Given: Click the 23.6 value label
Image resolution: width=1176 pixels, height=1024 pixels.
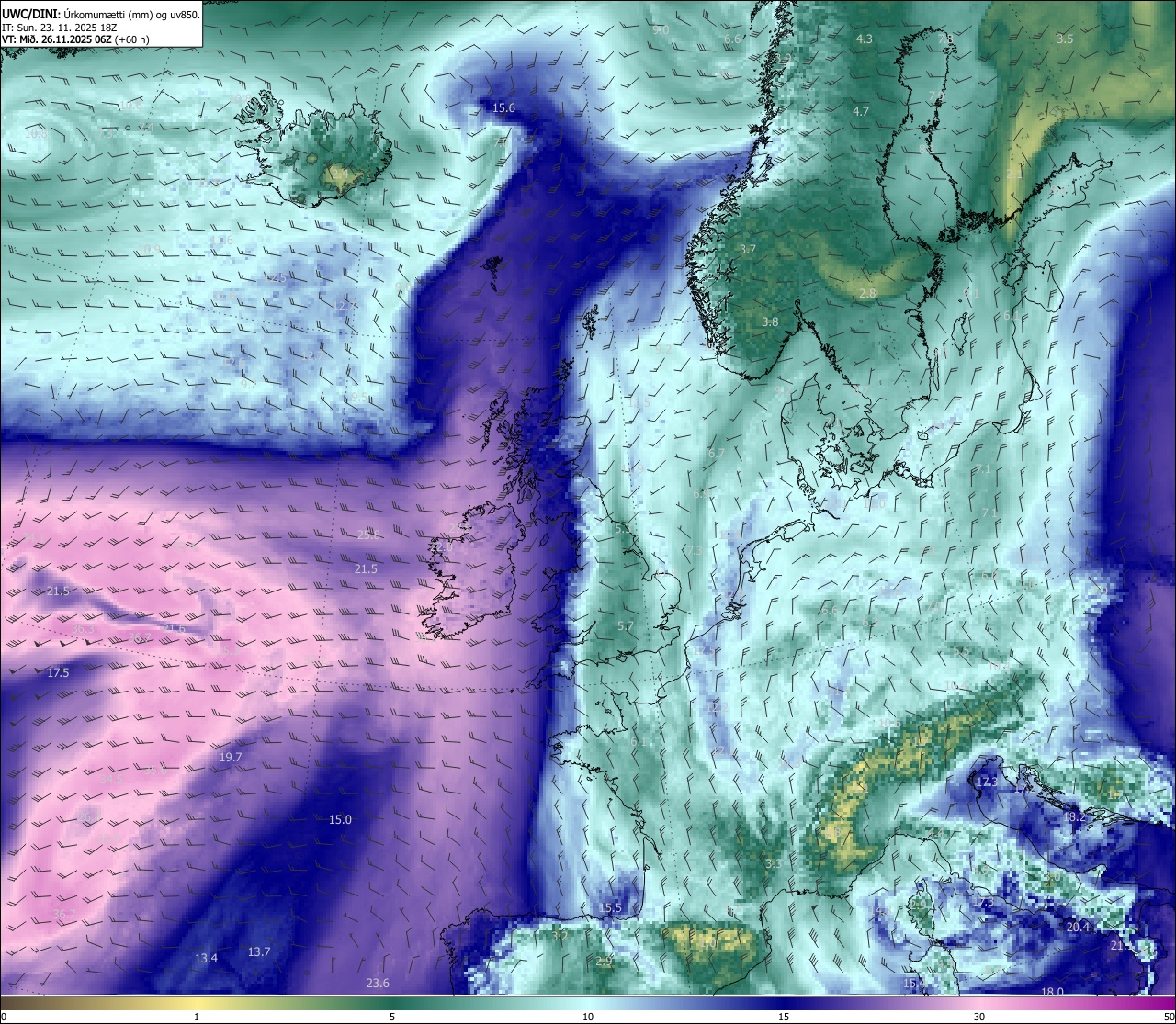Looking at the screenshot, I should point(378,984).
